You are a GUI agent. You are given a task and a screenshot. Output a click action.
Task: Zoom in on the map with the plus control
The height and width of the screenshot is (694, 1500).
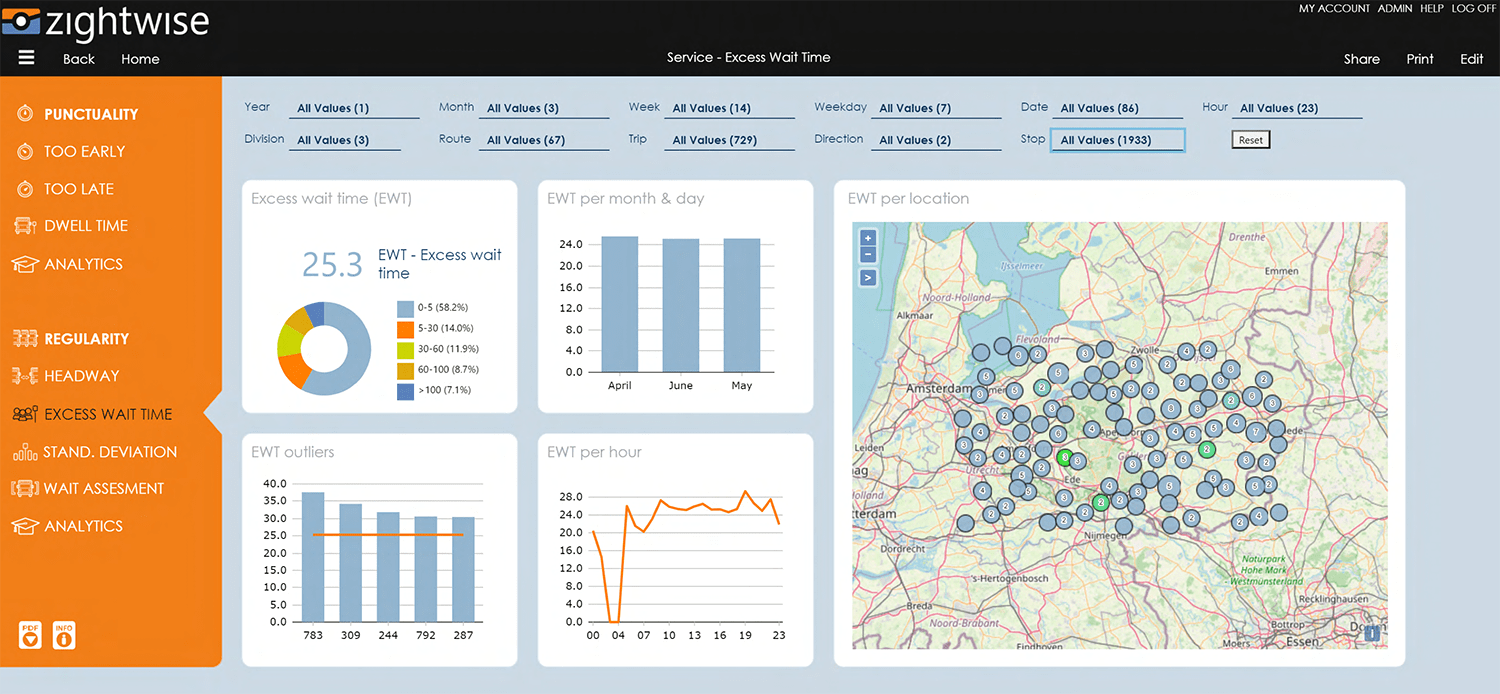pos(867,239)
